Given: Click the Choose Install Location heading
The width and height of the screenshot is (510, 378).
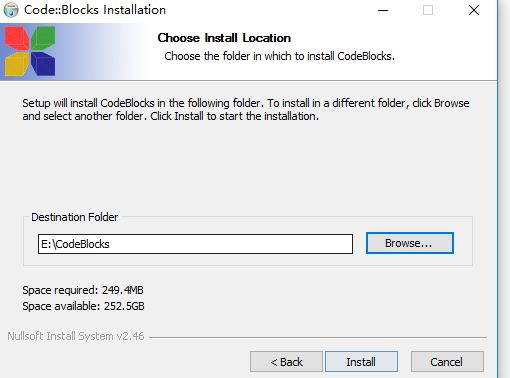Looking at the screenshot, I should coord(224,38).
